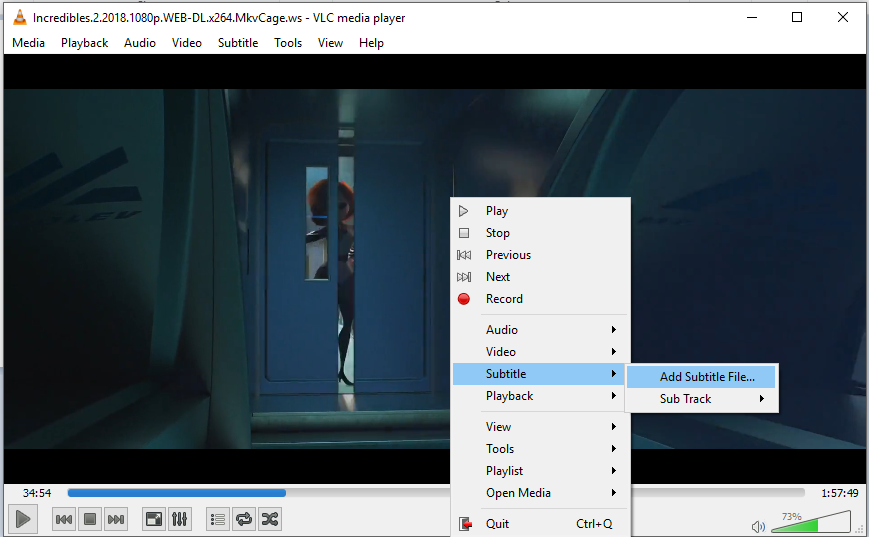
Task: Open the Audio menu in menu bar
Action: pyautogui.click(x=140, y=43)
